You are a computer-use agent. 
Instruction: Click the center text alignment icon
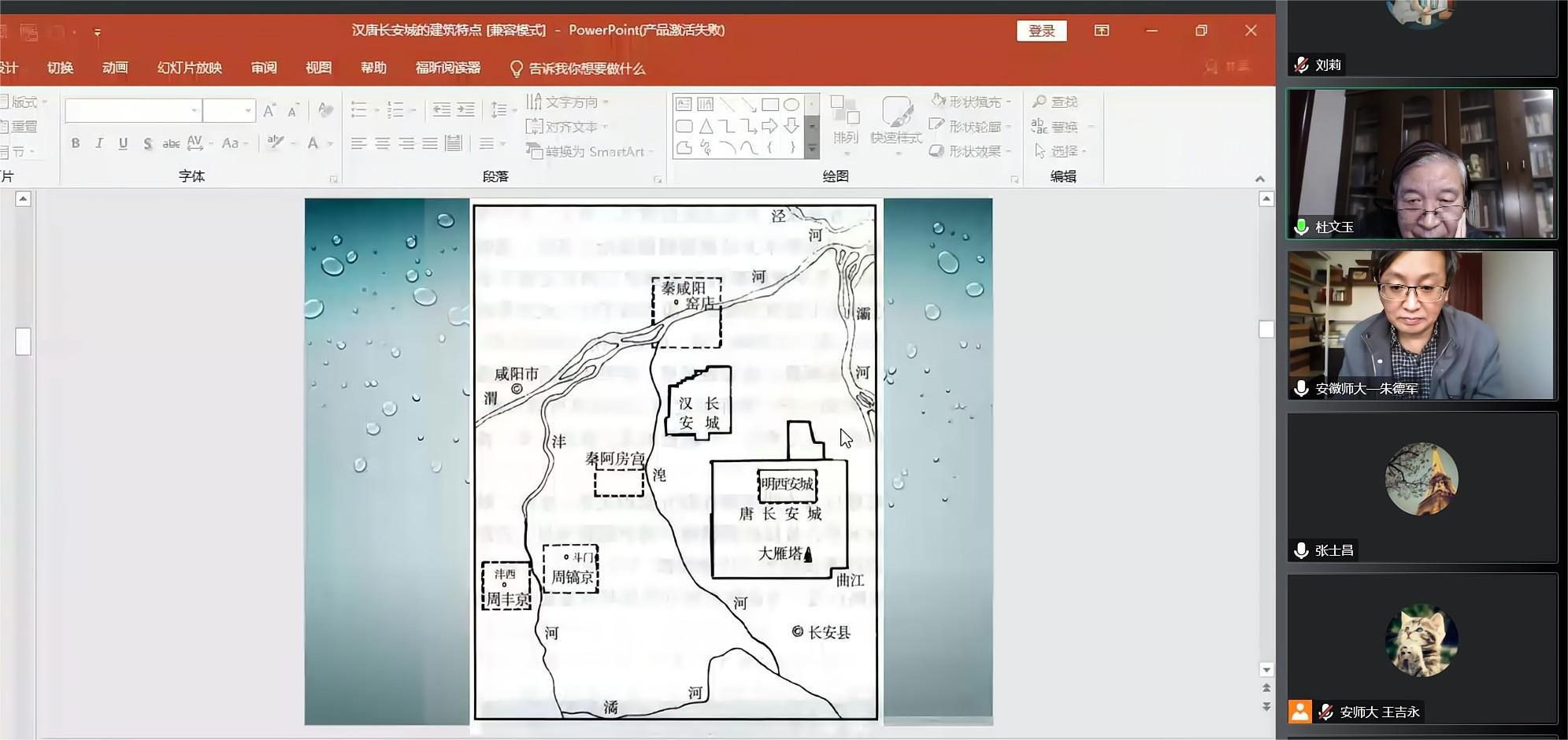[383, 143]
